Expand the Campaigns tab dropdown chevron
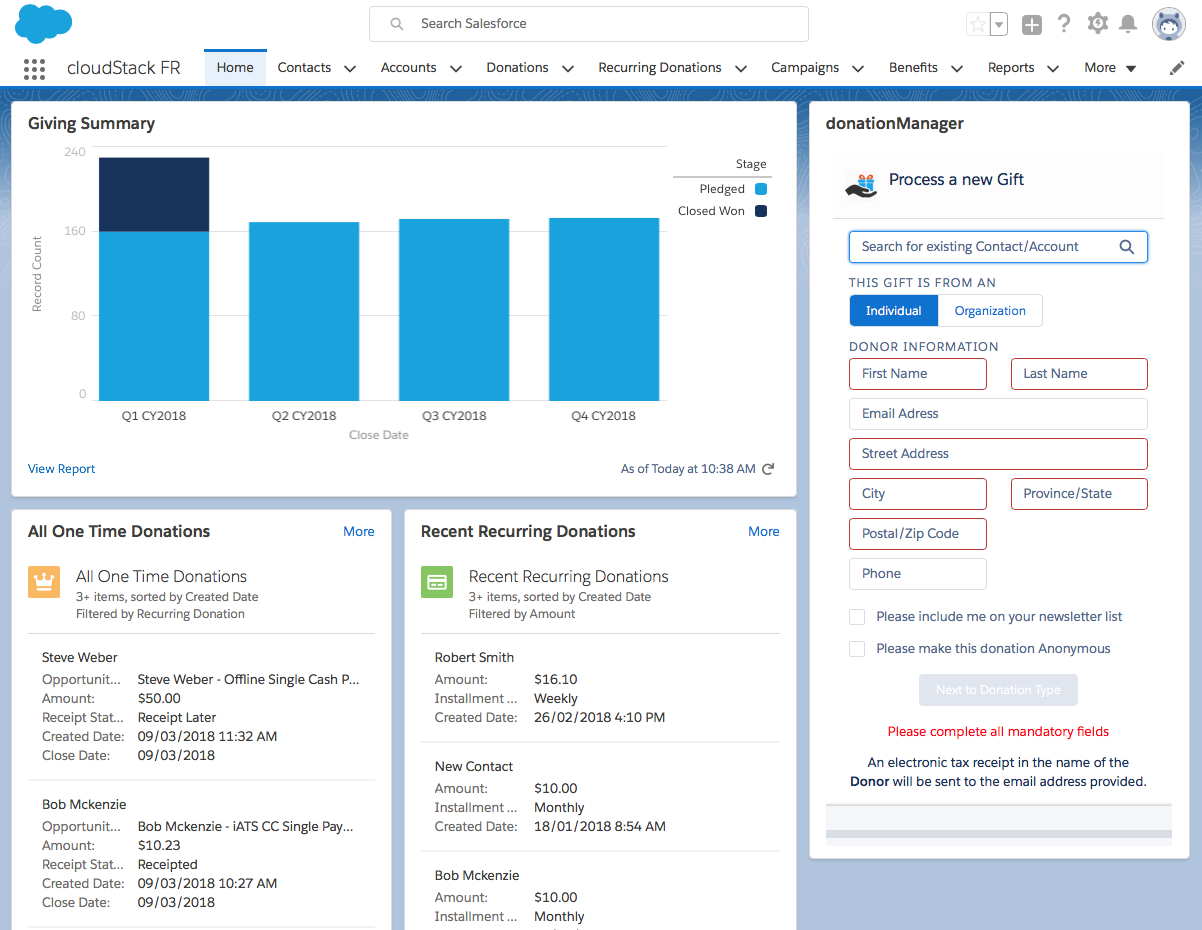This screenshot has height=930, width=1202. (858, 69)
